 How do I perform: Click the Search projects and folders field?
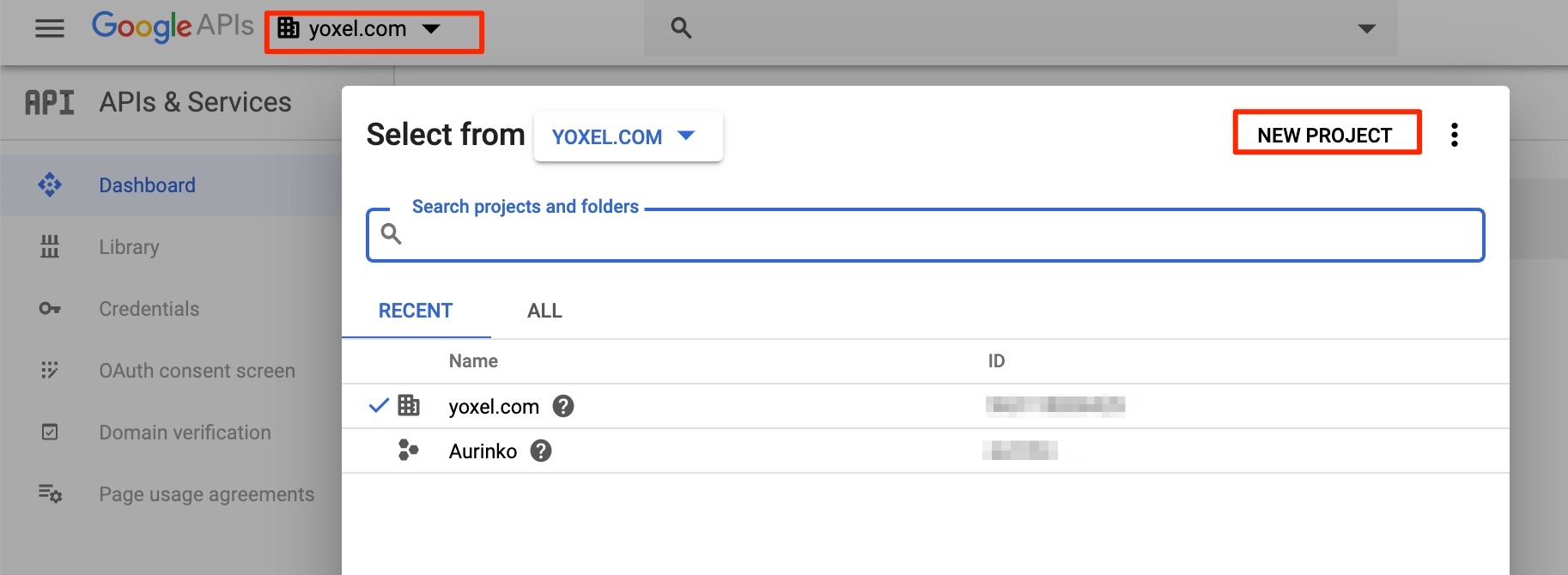[925, 235]
